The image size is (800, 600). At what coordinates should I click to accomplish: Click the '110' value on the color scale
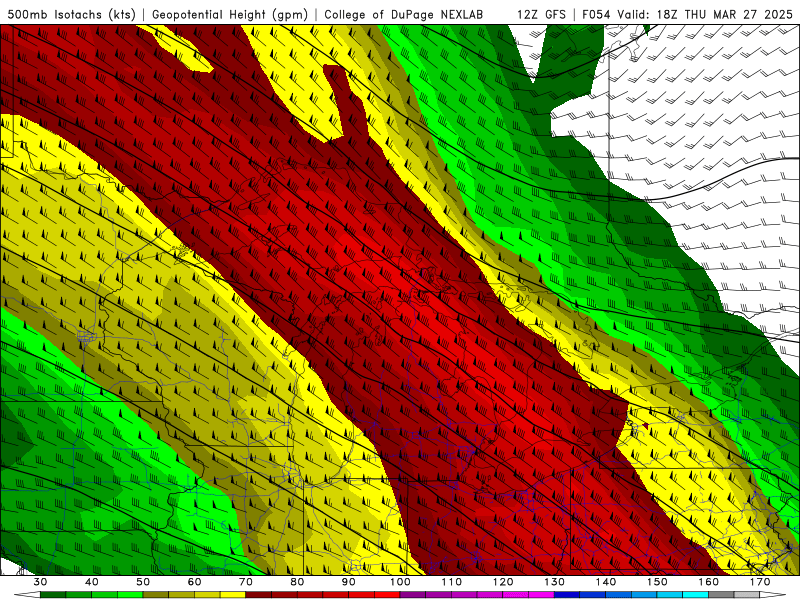click(x=452, y=582)
